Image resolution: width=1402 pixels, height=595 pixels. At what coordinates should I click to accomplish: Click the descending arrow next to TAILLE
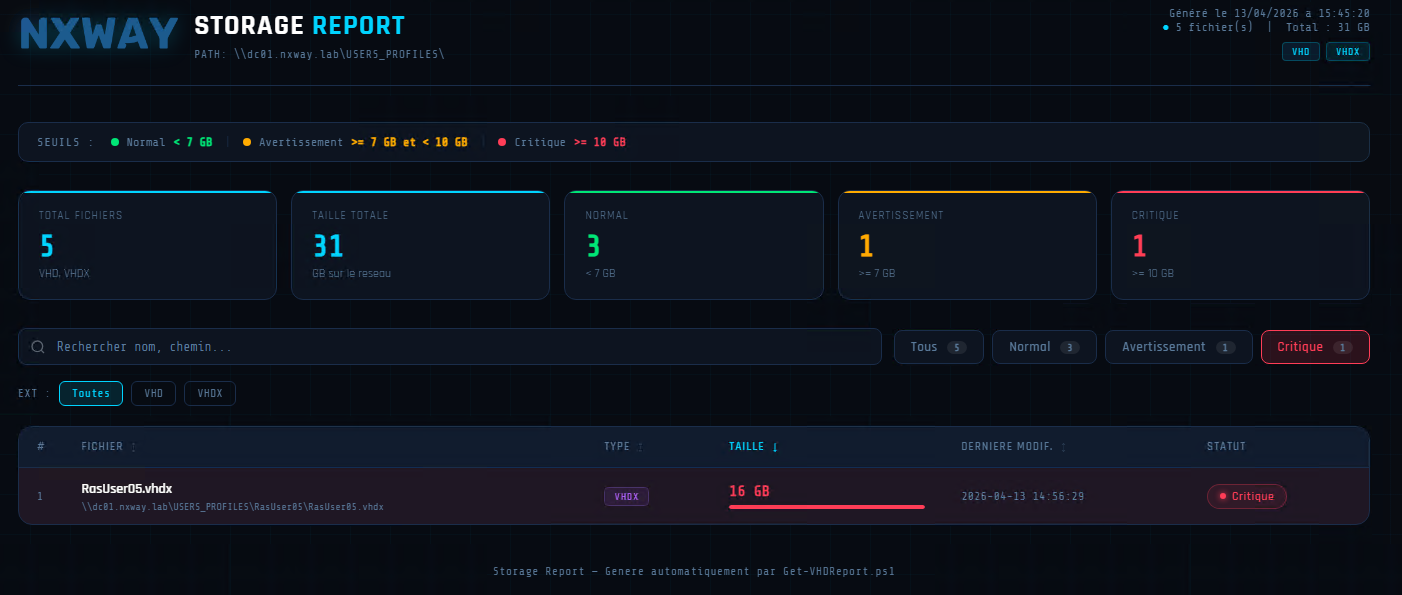(x=775, y=447)
